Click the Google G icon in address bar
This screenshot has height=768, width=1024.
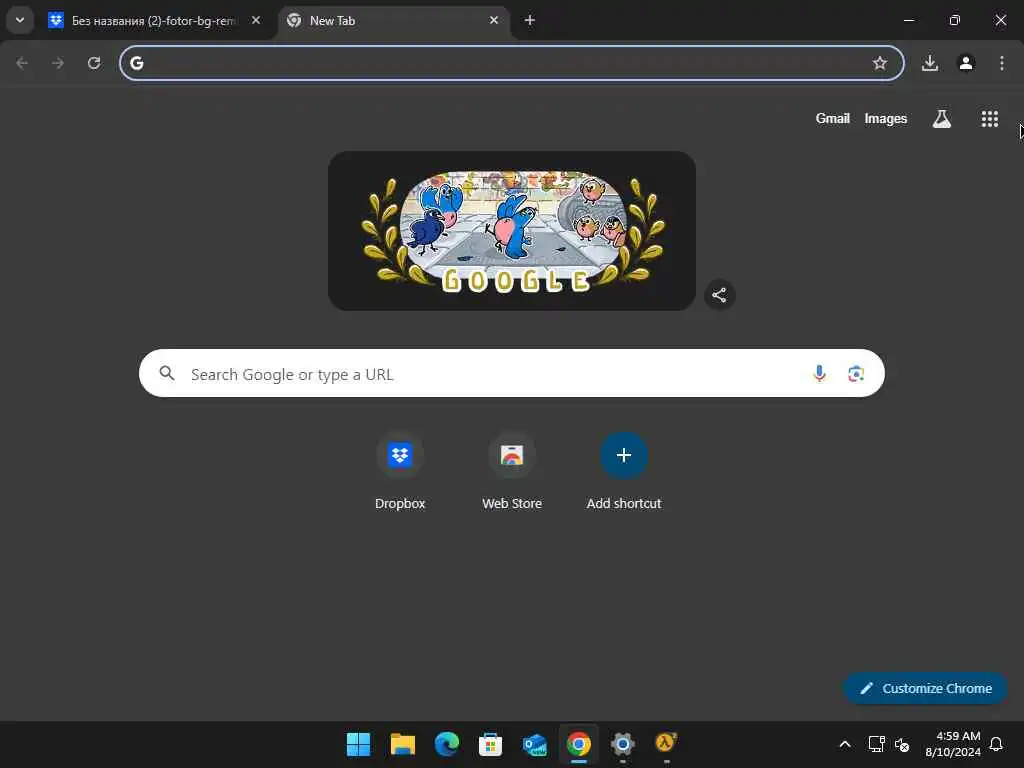tap(136, 63)
